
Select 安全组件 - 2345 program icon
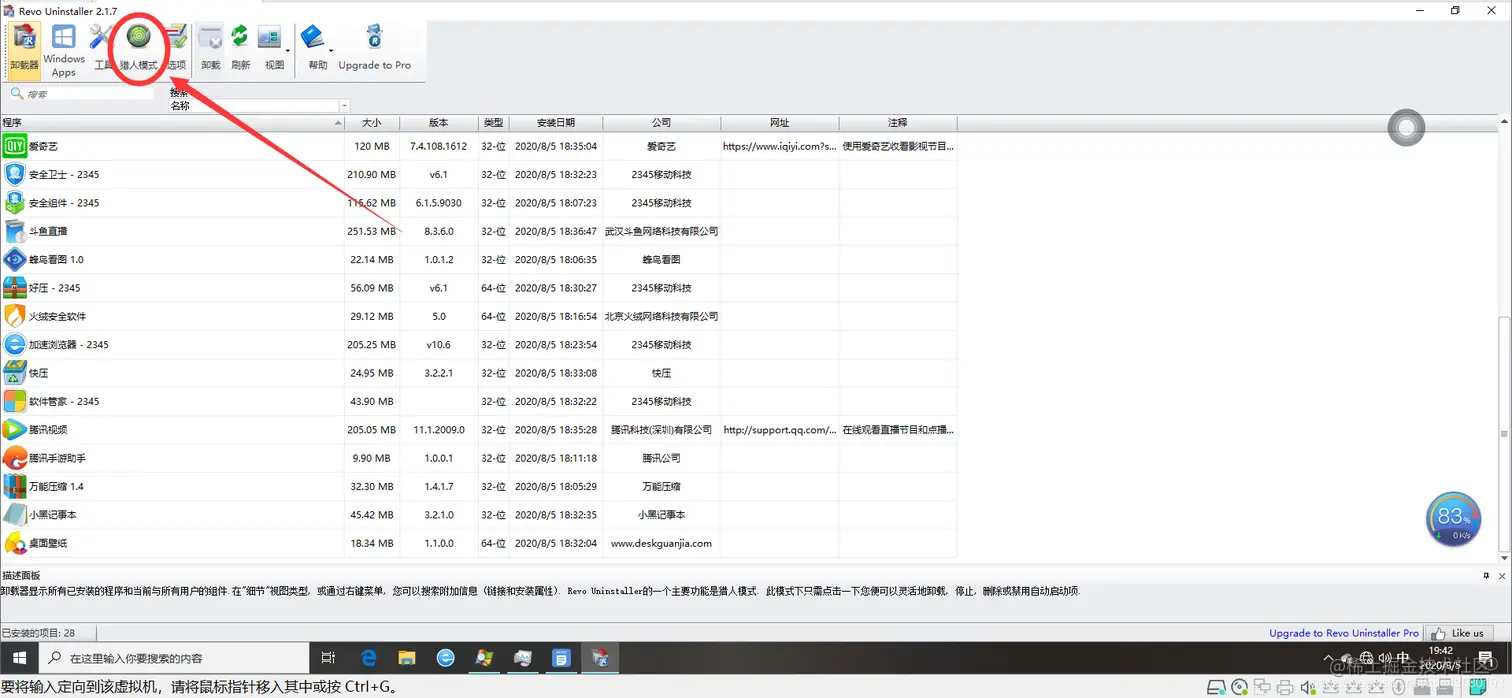tap(14, 203)
